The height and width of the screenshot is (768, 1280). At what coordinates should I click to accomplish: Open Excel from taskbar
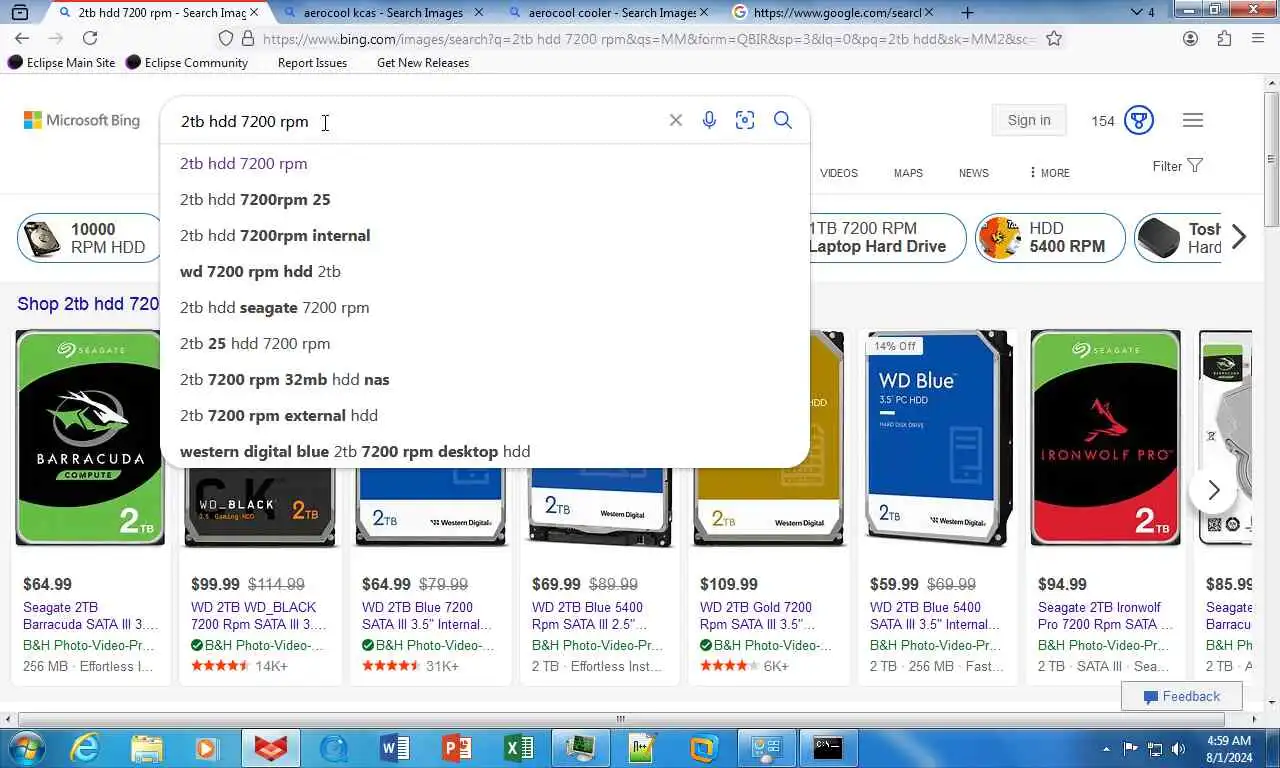coord(518,748)
